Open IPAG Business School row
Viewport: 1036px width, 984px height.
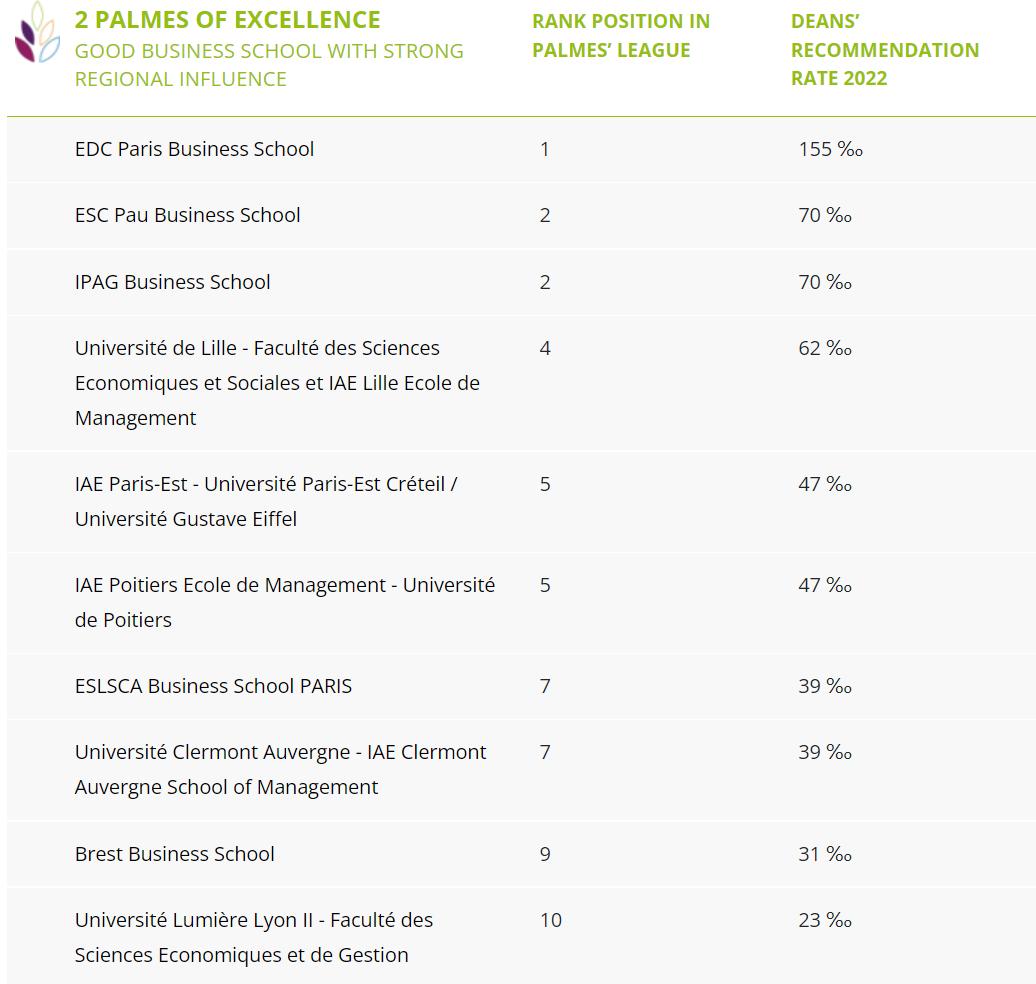pyautogui.click(x=172, y=282)
